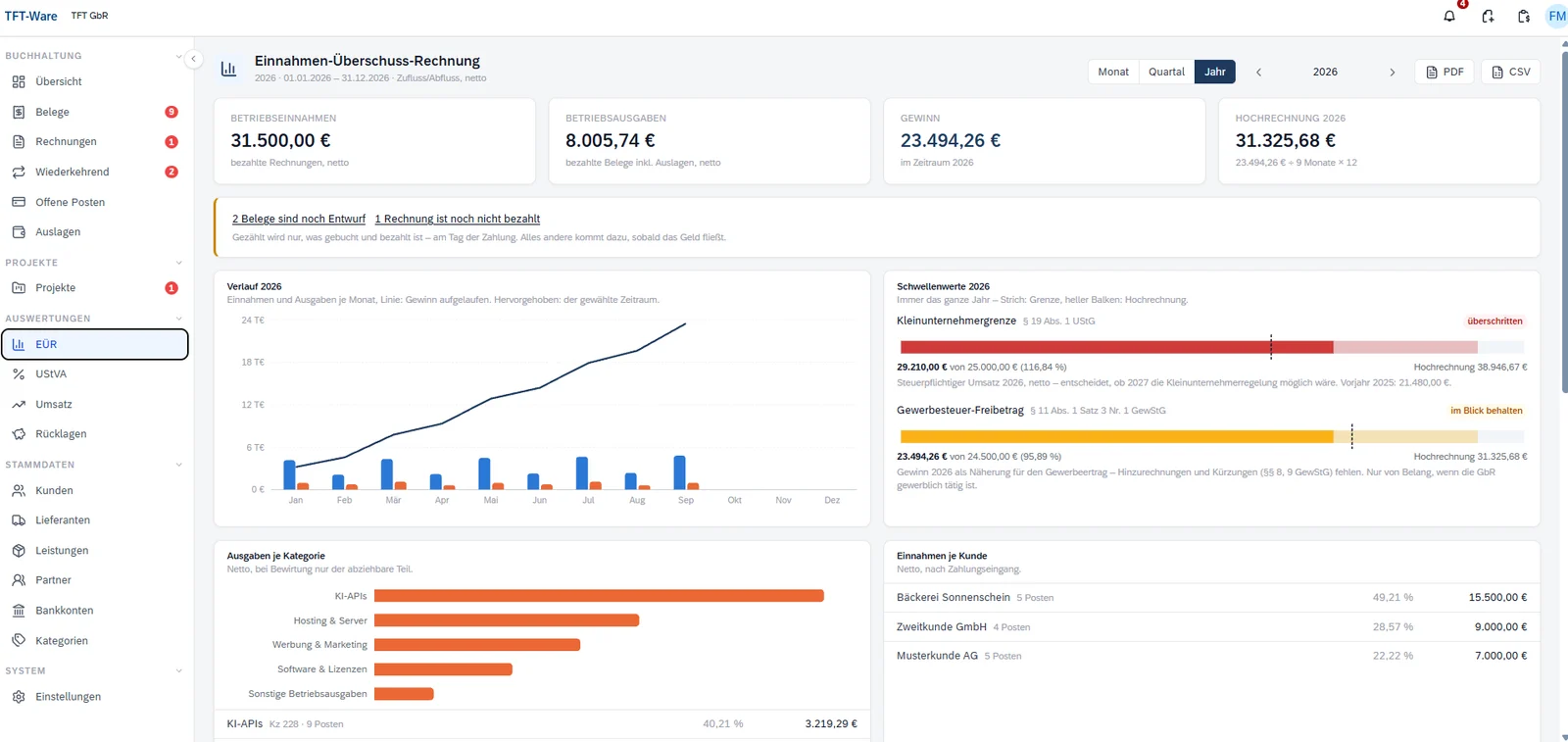The image size is (1568, 742).
Task: Collapse the Stammdaten section chevron
Action: [178, 465]
